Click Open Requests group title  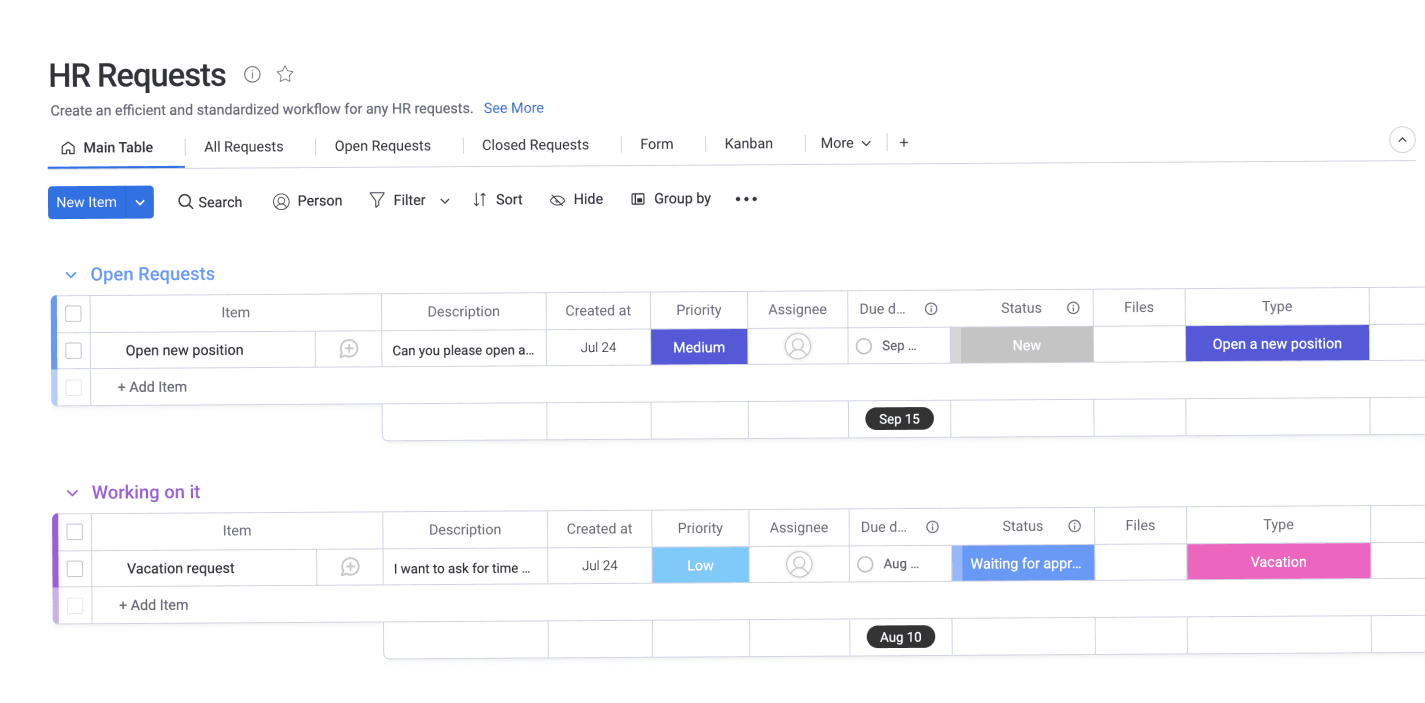153,274
